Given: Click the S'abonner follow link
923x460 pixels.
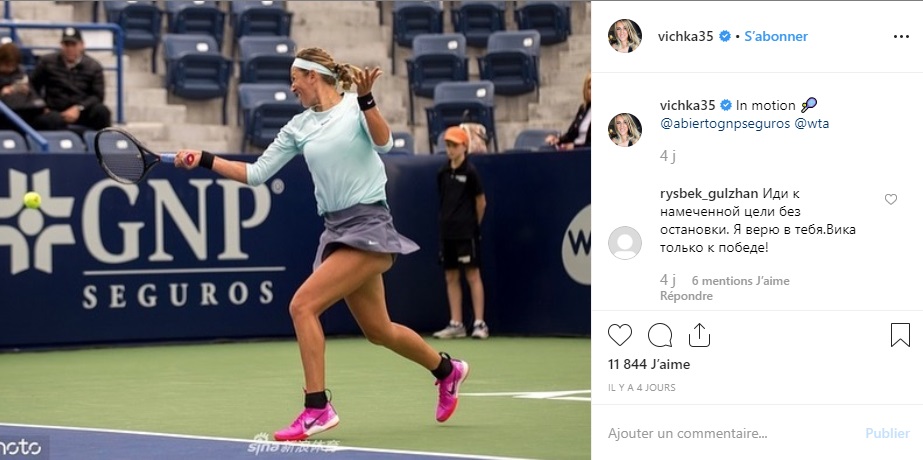Looking at the screenshot, I should coord(776,37).
